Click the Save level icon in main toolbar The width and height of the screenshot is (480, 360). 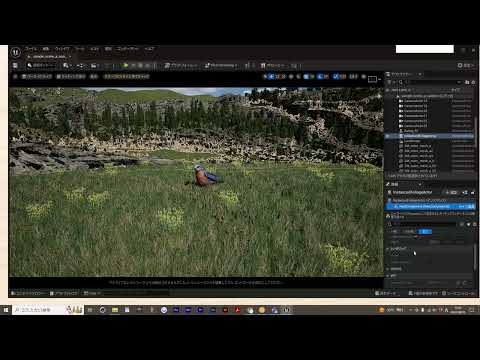point(15,65)
